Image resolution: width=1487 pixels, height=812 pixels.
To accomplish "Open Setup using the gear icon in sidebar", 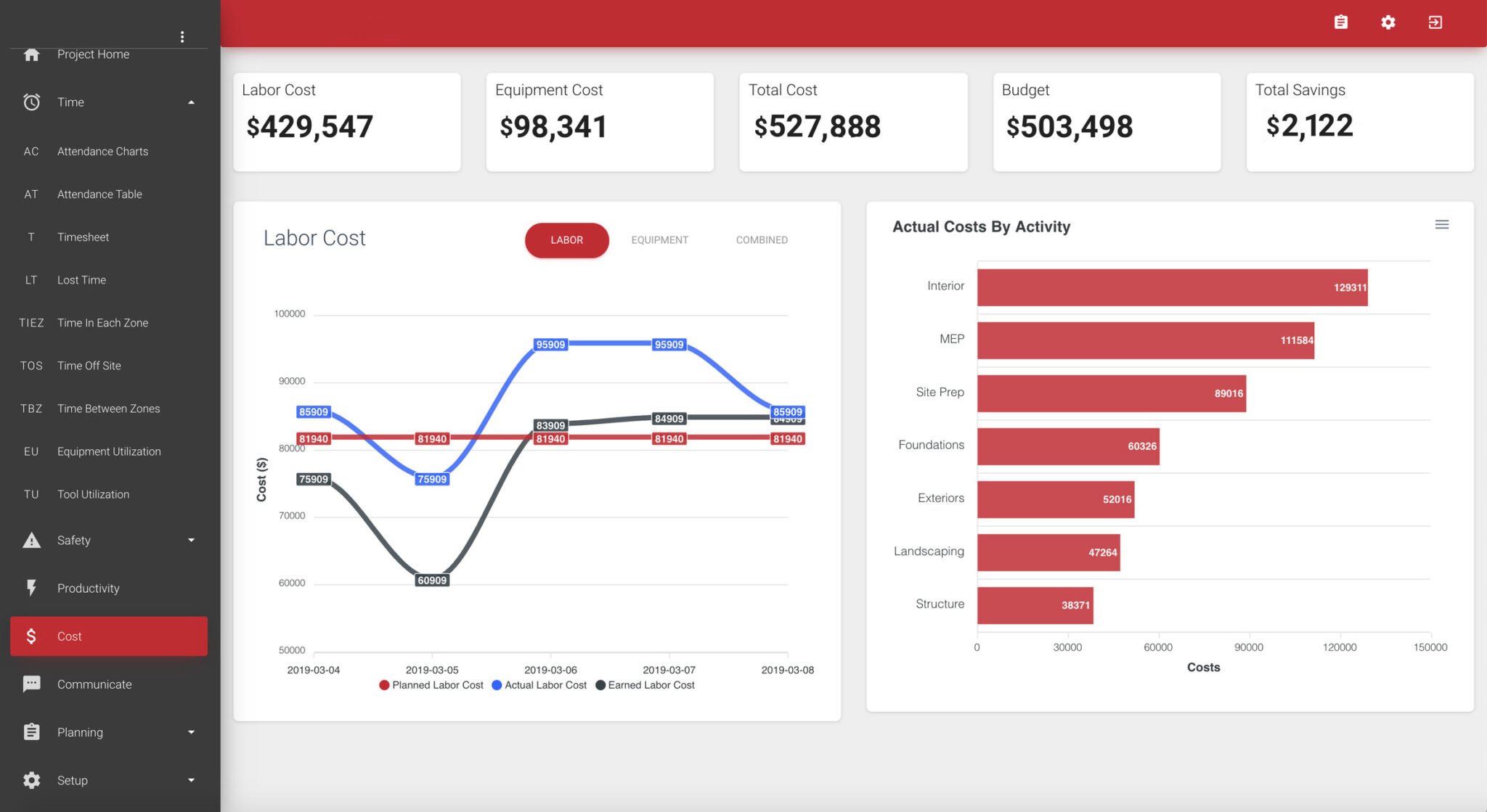I will [x=30, y=779].
